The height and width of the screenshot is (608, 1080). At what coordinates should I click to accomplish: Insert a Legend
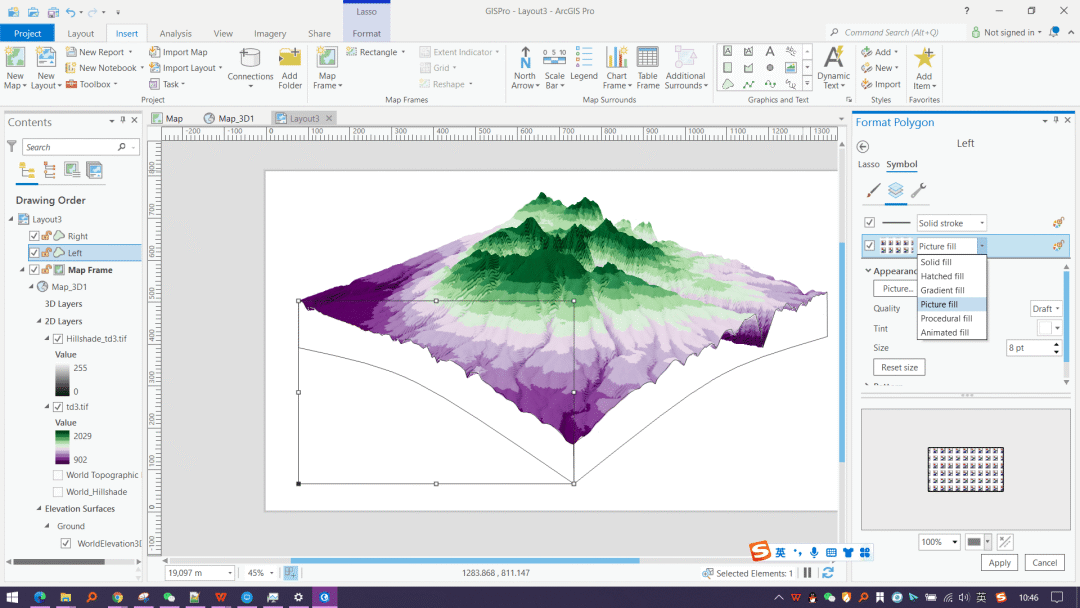pyautogui.click(x=583, y=64)
